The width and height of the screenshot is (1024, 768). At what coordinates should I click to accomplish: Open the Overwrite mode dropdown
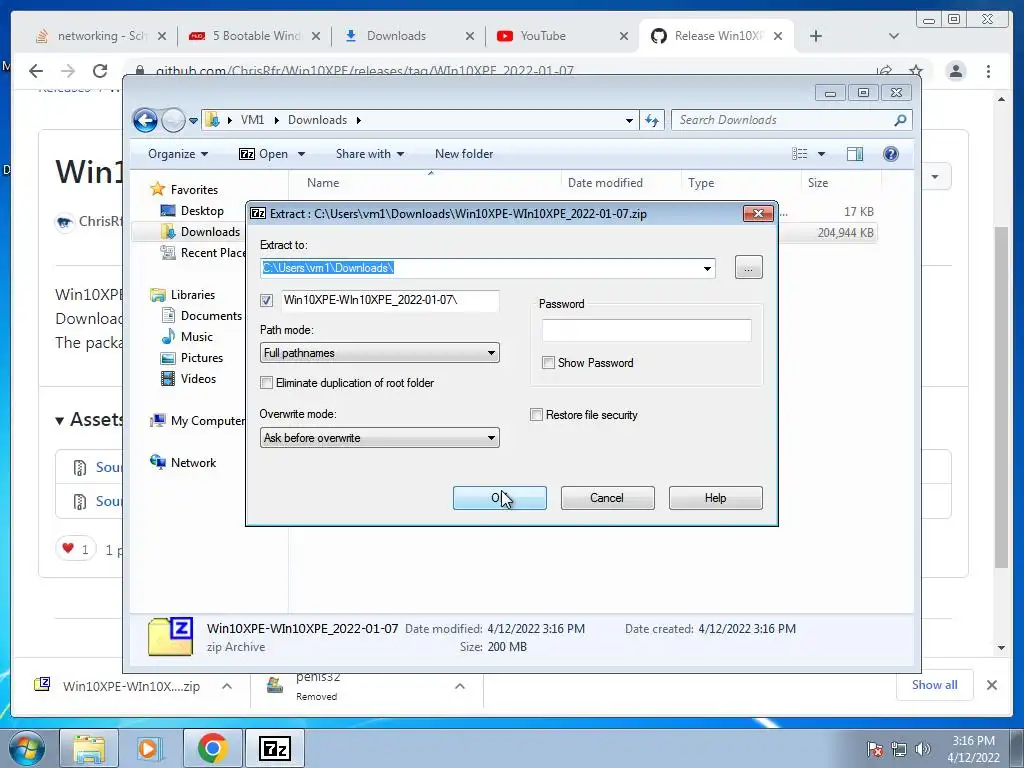point(379,438)
